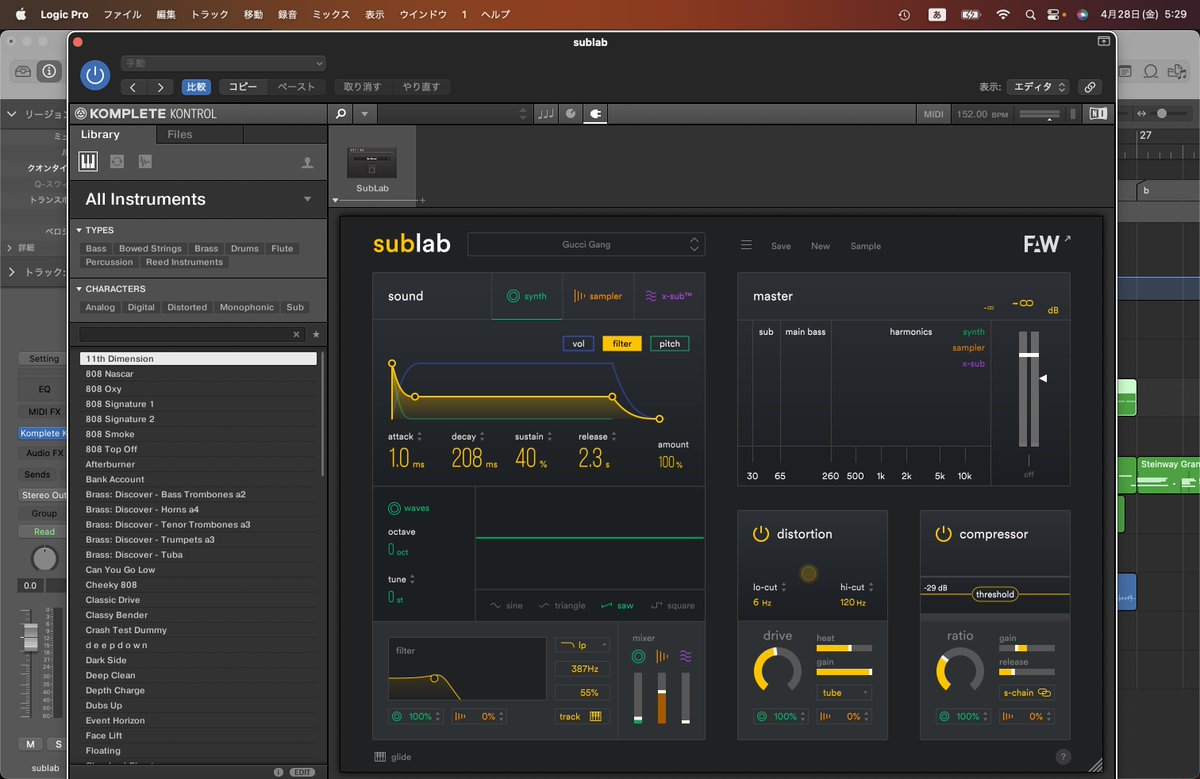Click the glide keyboard icon
Viewport: 1200px width, 779px height.
pyautogui.click(x=379, y=757)
